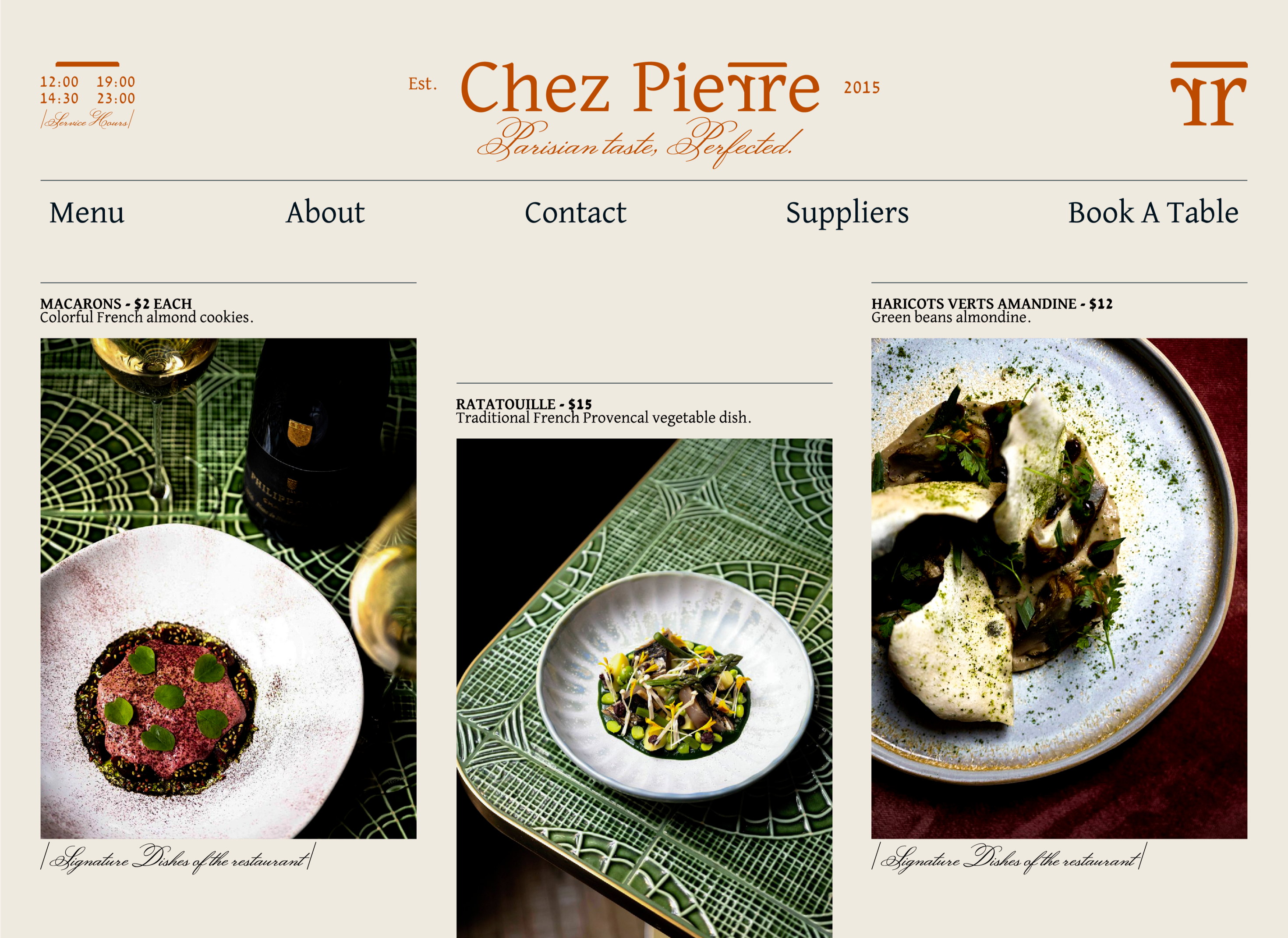Viewport: 1288px width, 938px height.
Task: Click the rr monogram logo icon
Action: pyautogui.click(x=1209, y=94)
